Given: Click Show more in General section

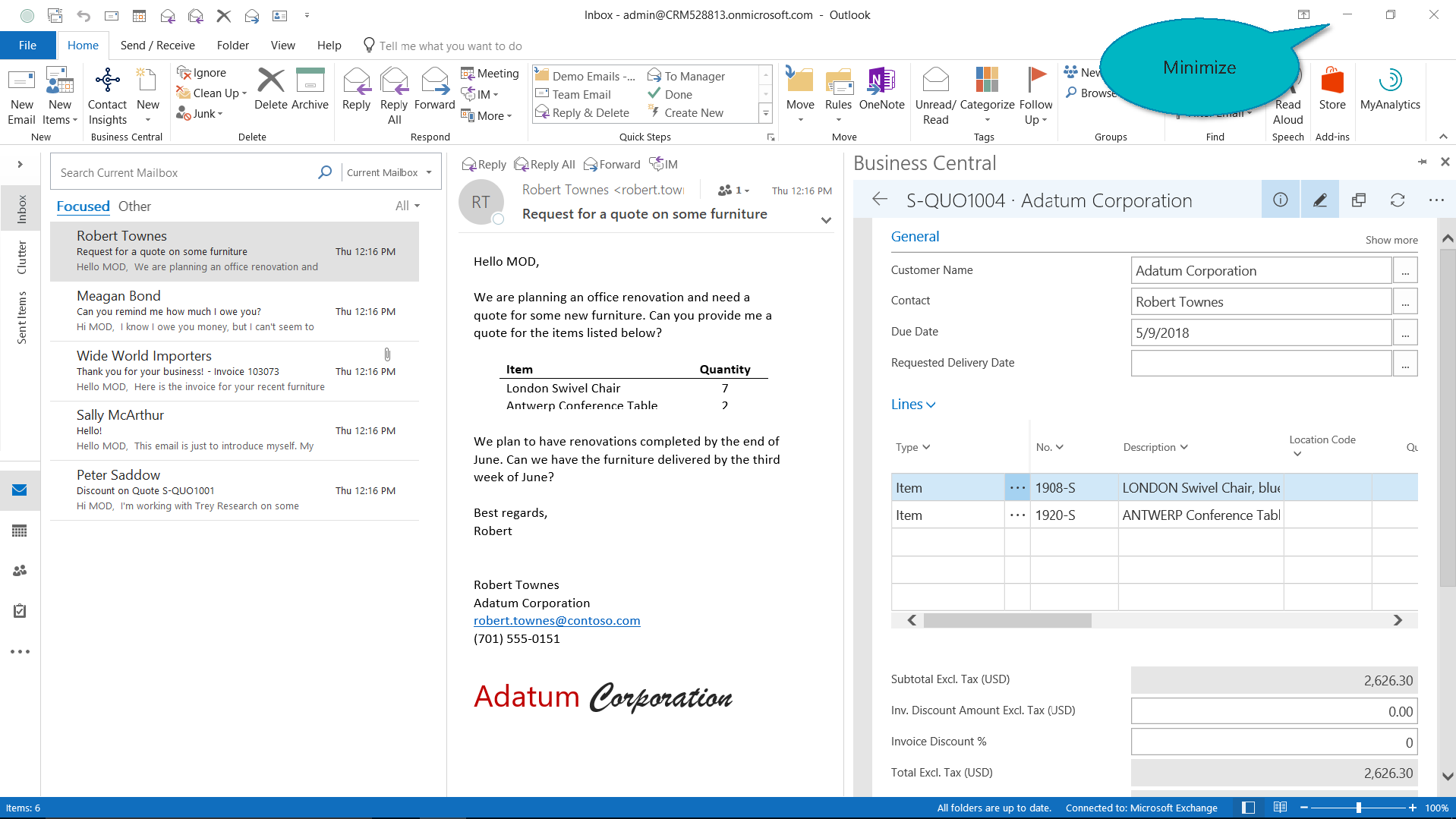Looking at the screenshot, I should 1391,240.
